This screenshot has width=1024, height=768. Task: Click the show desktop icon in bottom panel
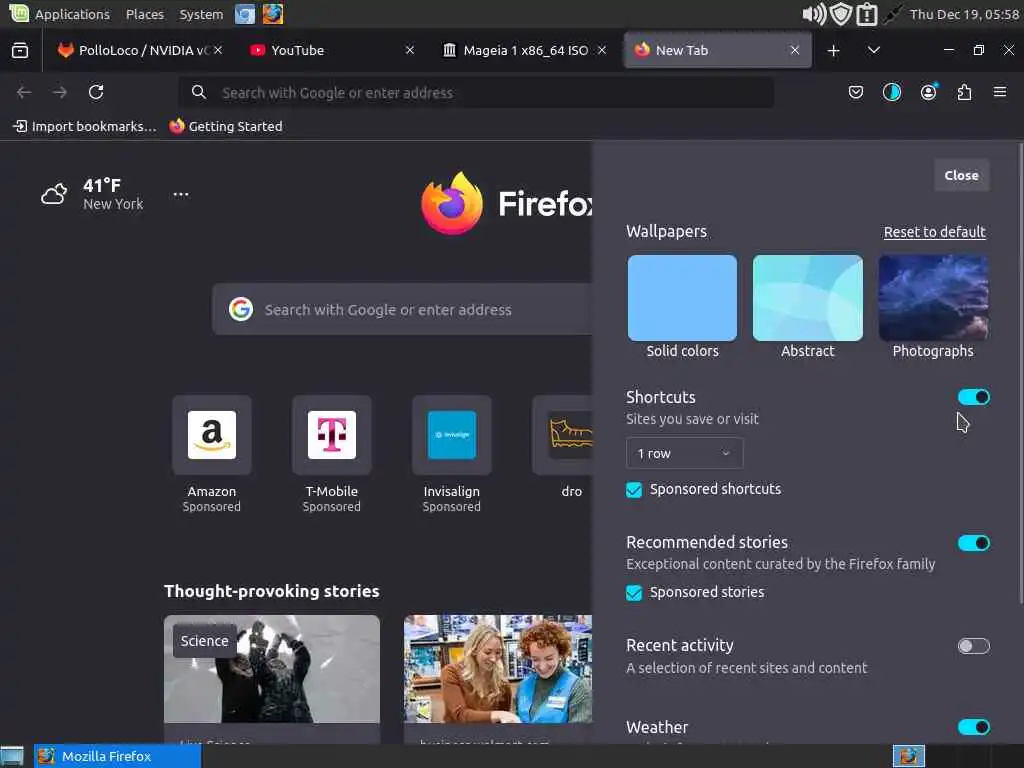coord(12,756)
